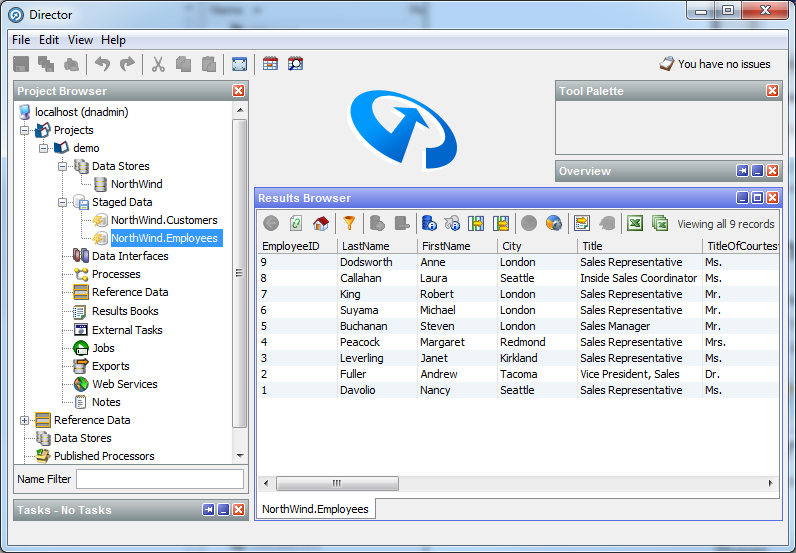796x553 pixels.
Task: Click the globe icon in Results Browser toolbar
Action: click(x=554, y=223)
